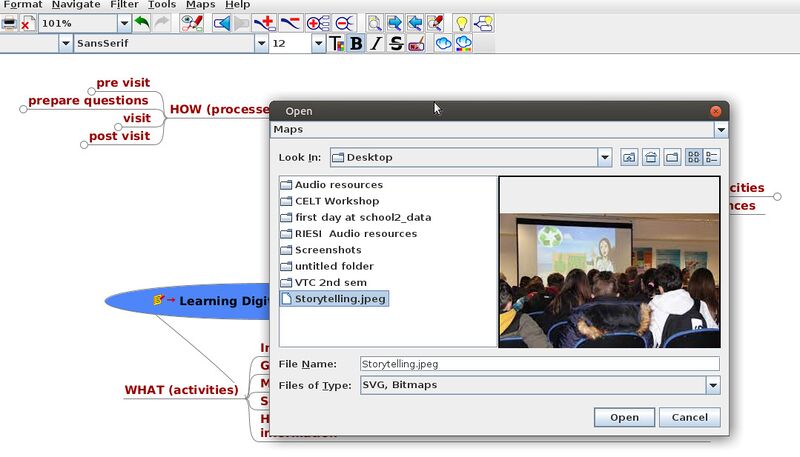This screenshot has width=800, height=457.
Task: Select the Screenshots folder
Action: (321, 250)
